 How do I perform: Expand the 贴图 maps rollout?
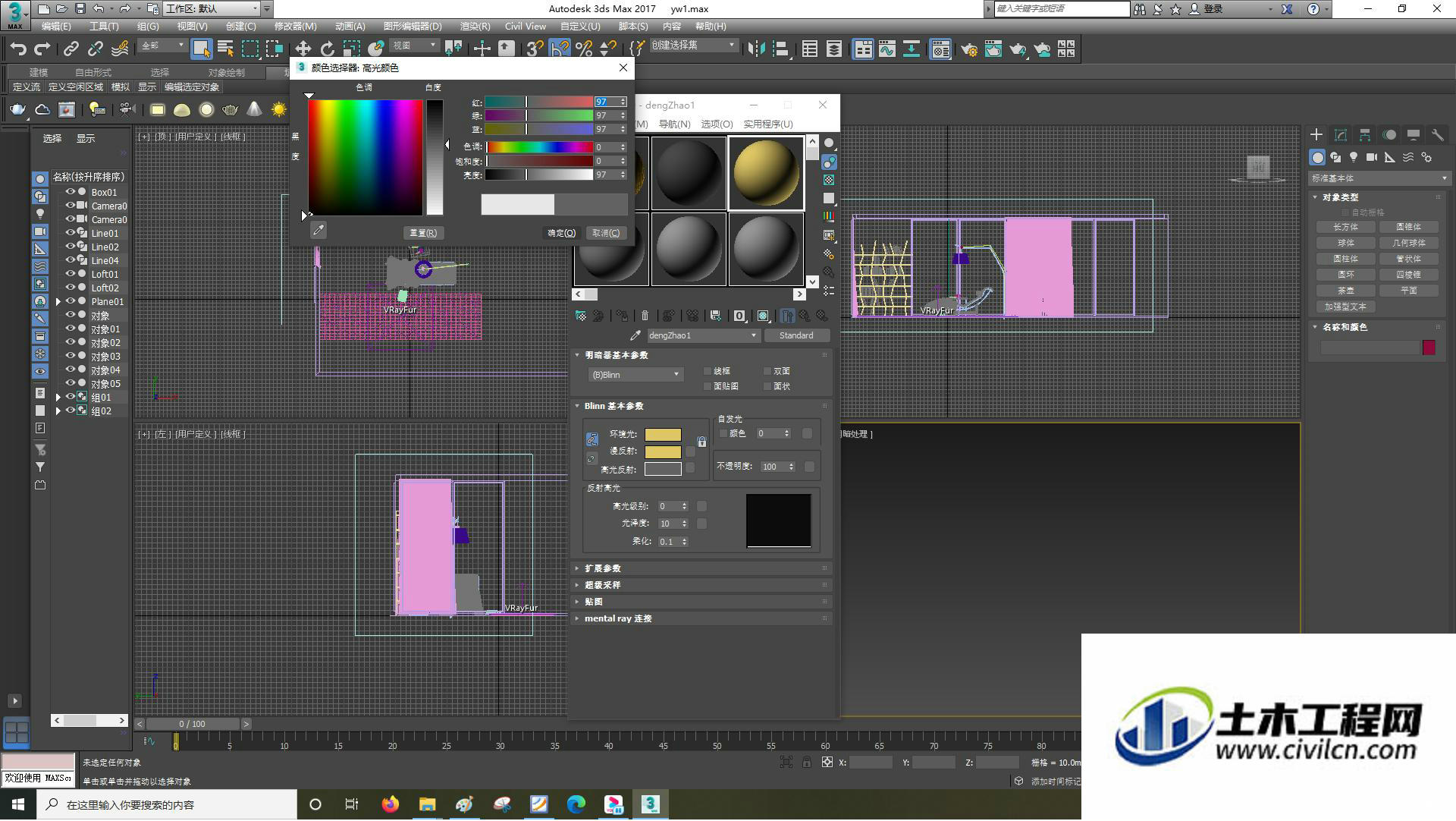(702, 602)
